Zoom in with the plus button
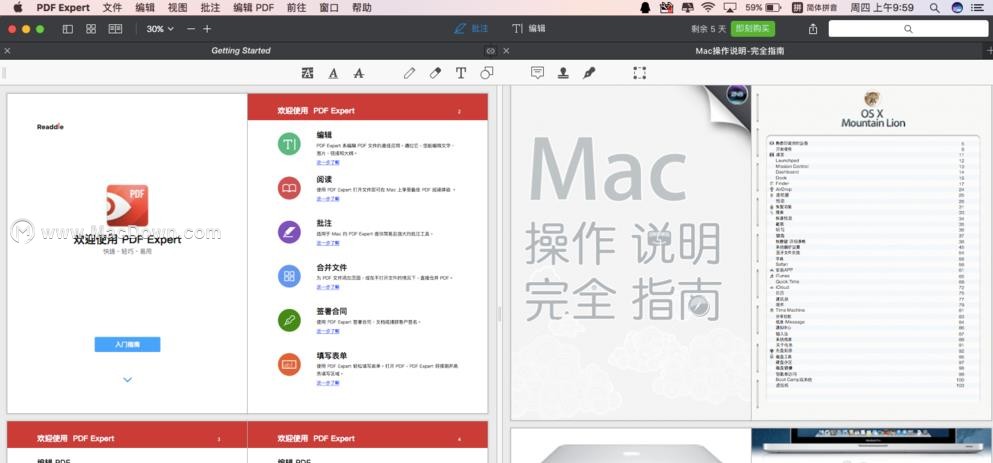 (x=207, y=29)
